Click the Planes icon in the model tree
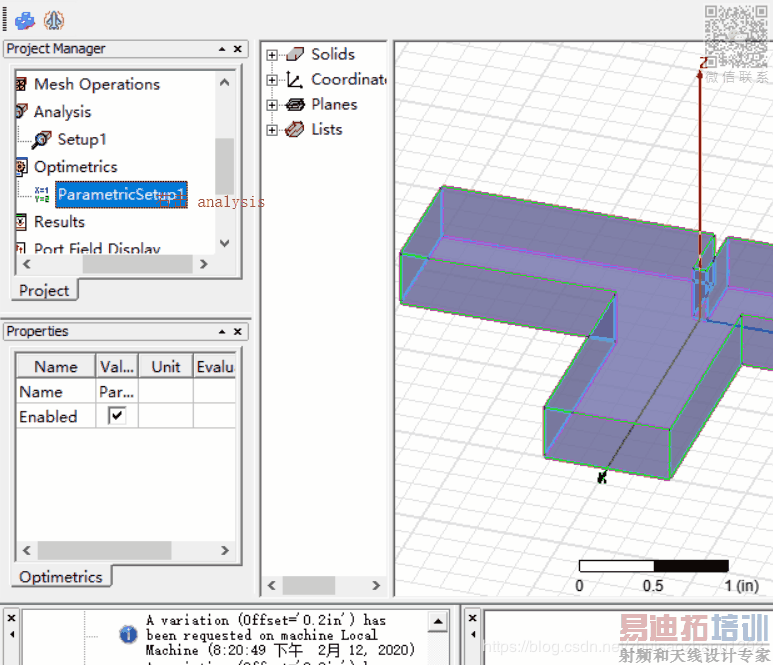 click(295, 105)
